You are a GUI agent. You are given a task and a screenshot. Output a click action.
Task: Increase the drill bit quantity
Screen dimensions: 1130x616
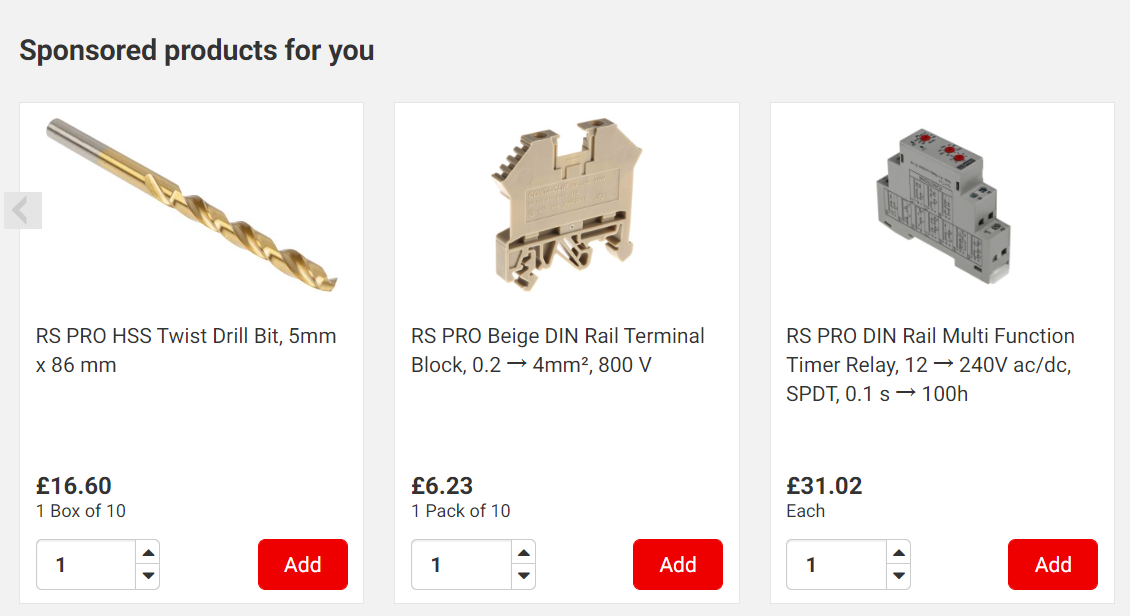148,552
